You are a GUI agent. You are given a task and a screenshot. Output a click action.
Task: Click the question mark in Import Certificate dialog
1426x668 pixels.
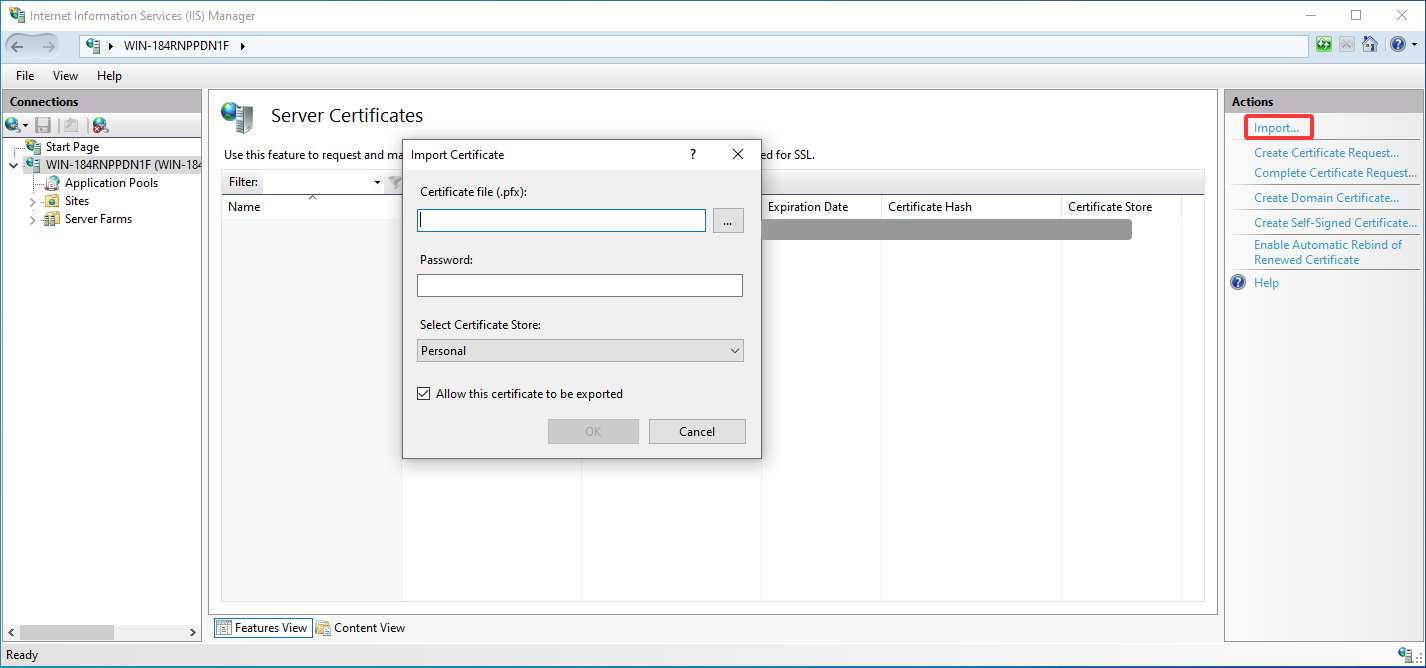[x=693, y=154]
